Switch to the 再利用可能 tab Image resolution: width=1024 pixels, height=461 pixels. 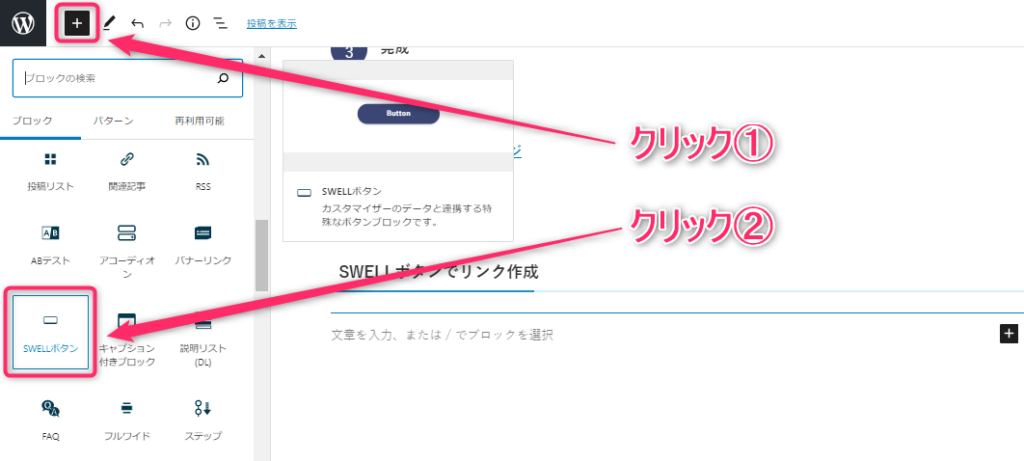click(199, 121)
